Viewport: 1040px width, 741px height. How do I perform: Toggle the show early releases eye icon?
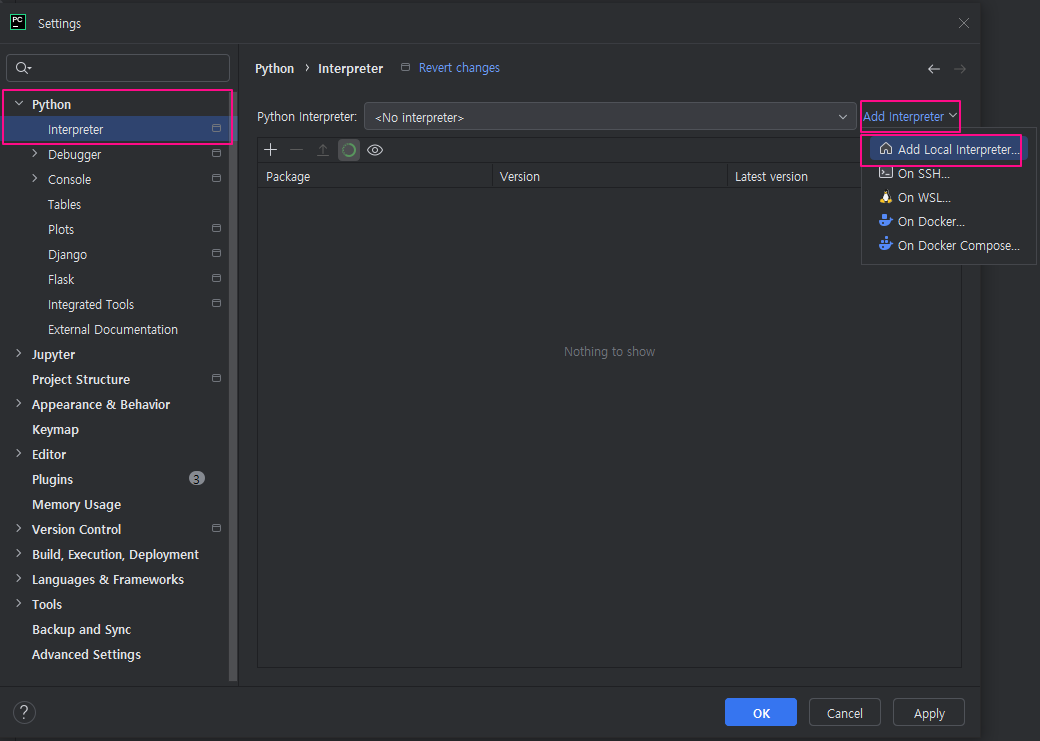375,150
